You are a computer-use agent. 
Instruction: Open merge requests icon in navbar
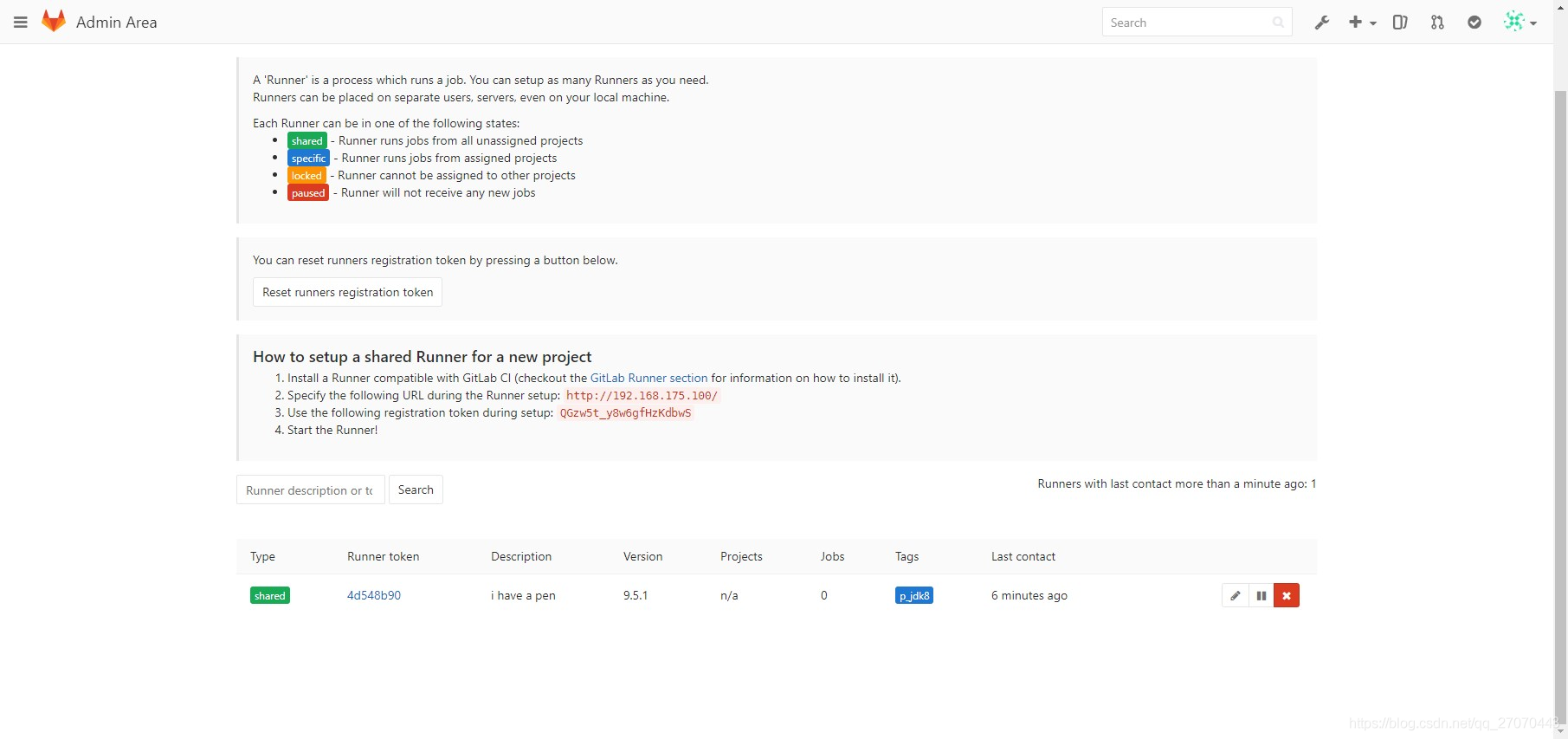tap(1437, 23)
